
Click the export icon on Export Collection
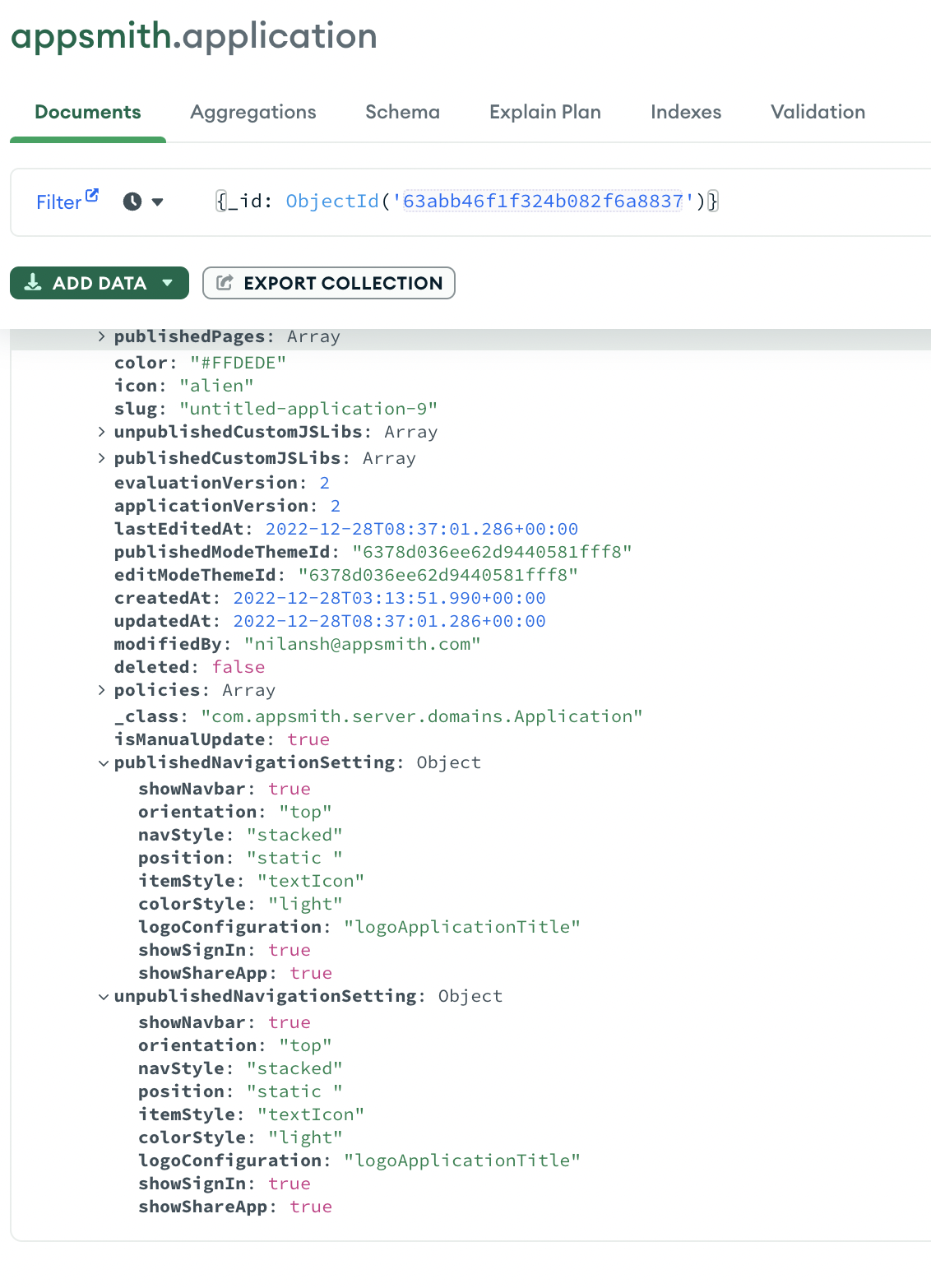pos(225,283)
